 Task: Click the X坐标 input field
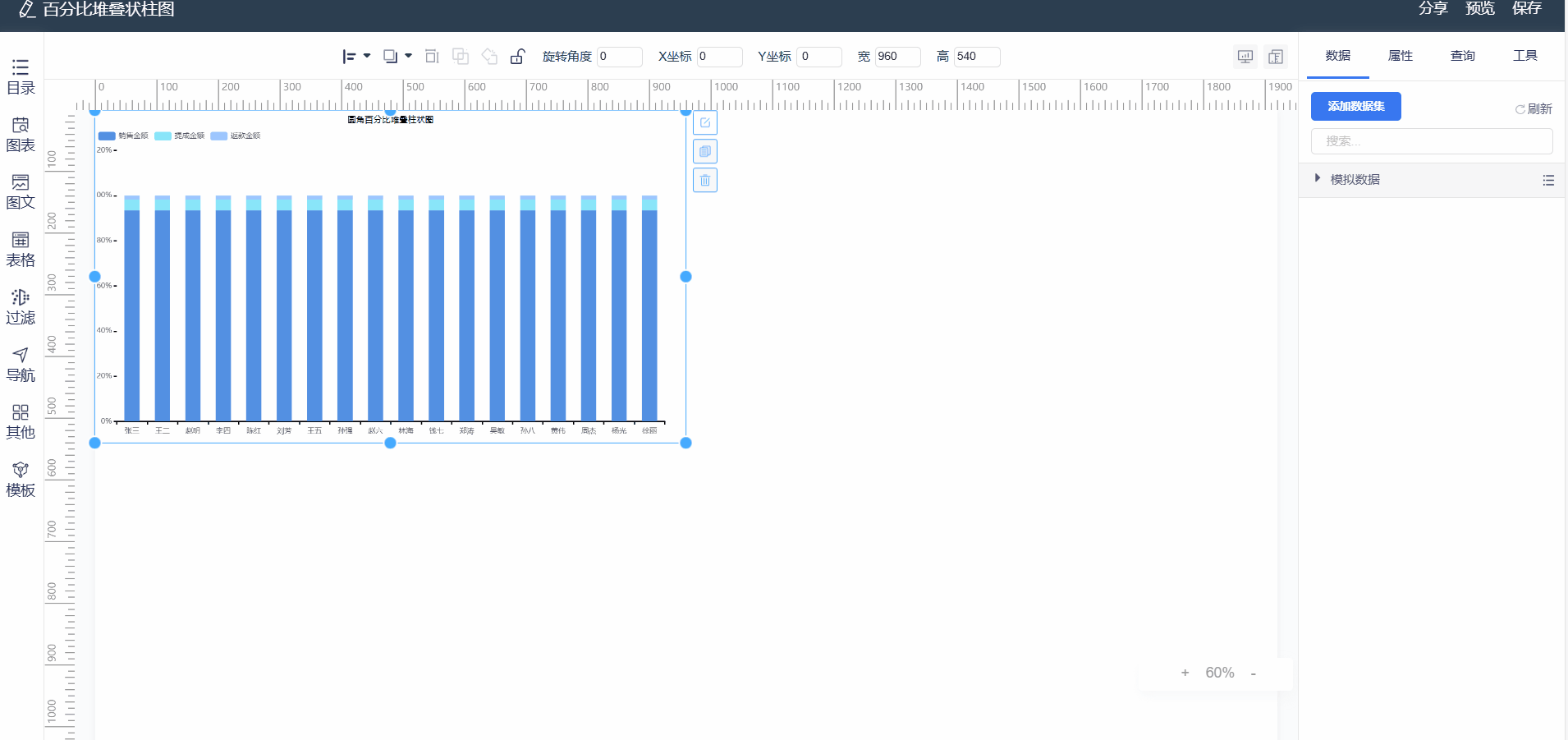[x=719, y=57]
